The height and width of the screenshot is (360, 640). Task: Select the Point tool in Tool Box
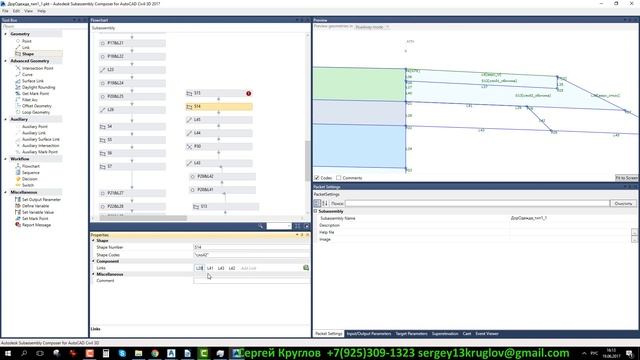(27, 41)
